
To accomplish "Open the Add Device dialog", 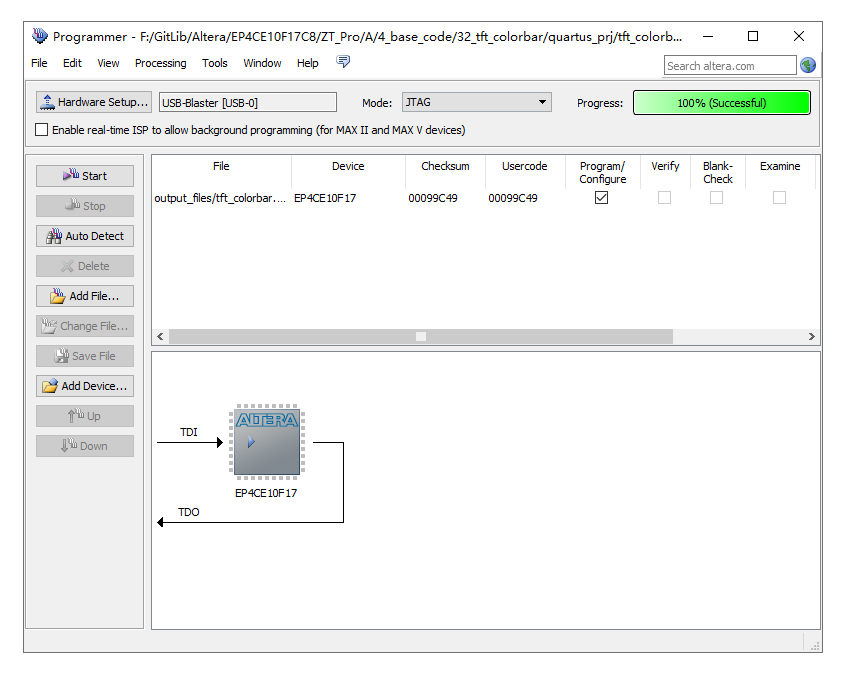I will pyautogui.click(x=85, y=386).
